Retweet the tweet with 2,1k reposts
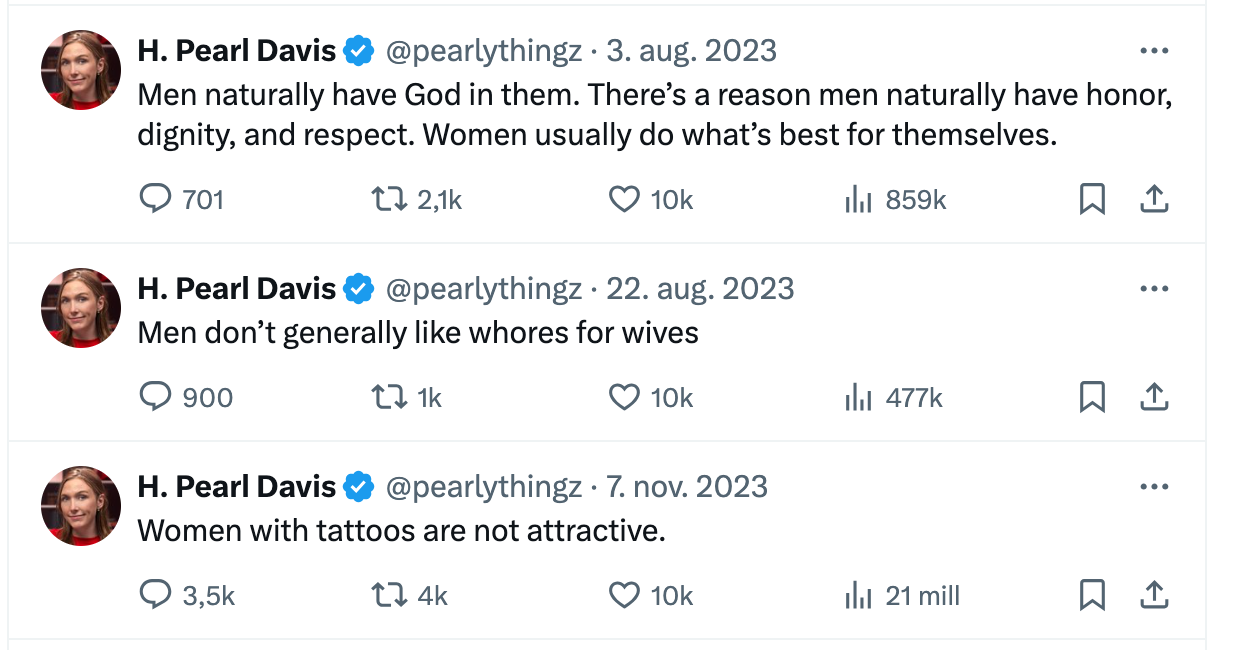This screenshot has width=1234, height=650. point(417,200)
